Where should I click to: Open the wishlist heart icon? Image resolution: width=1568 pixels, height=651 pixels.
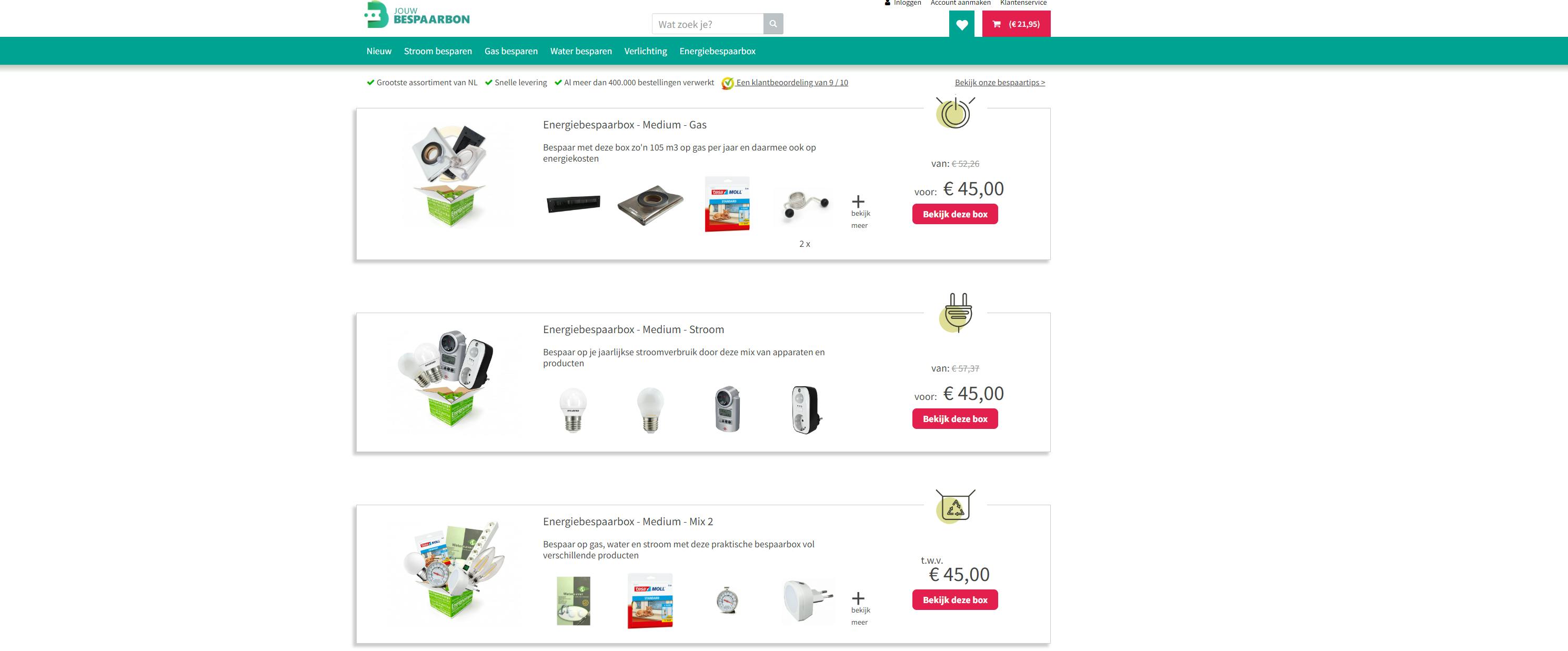(x=962, y=24)
